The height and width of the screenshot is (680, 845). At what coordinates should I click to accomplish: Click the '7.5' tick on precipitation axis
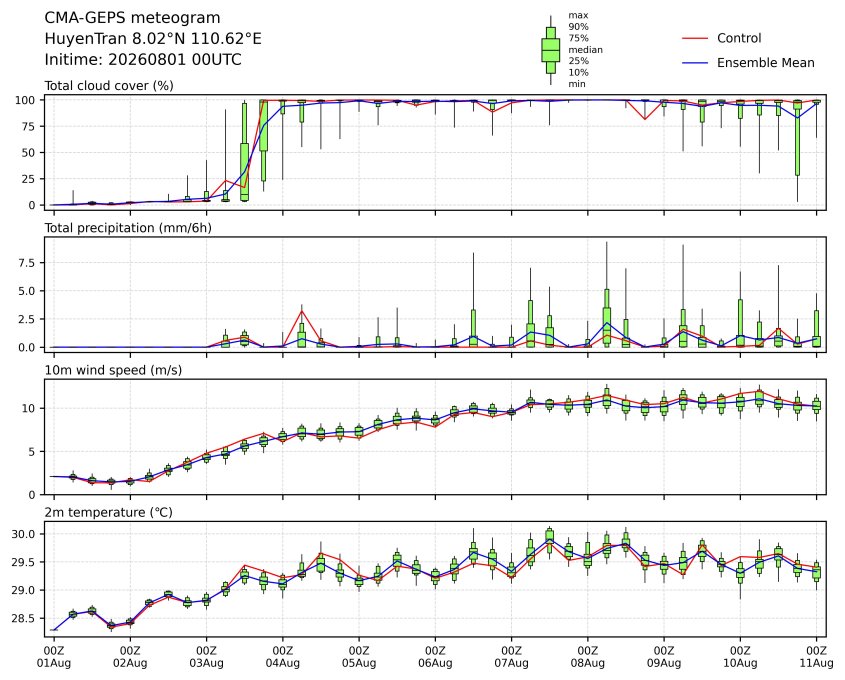[x=27, y=263]
